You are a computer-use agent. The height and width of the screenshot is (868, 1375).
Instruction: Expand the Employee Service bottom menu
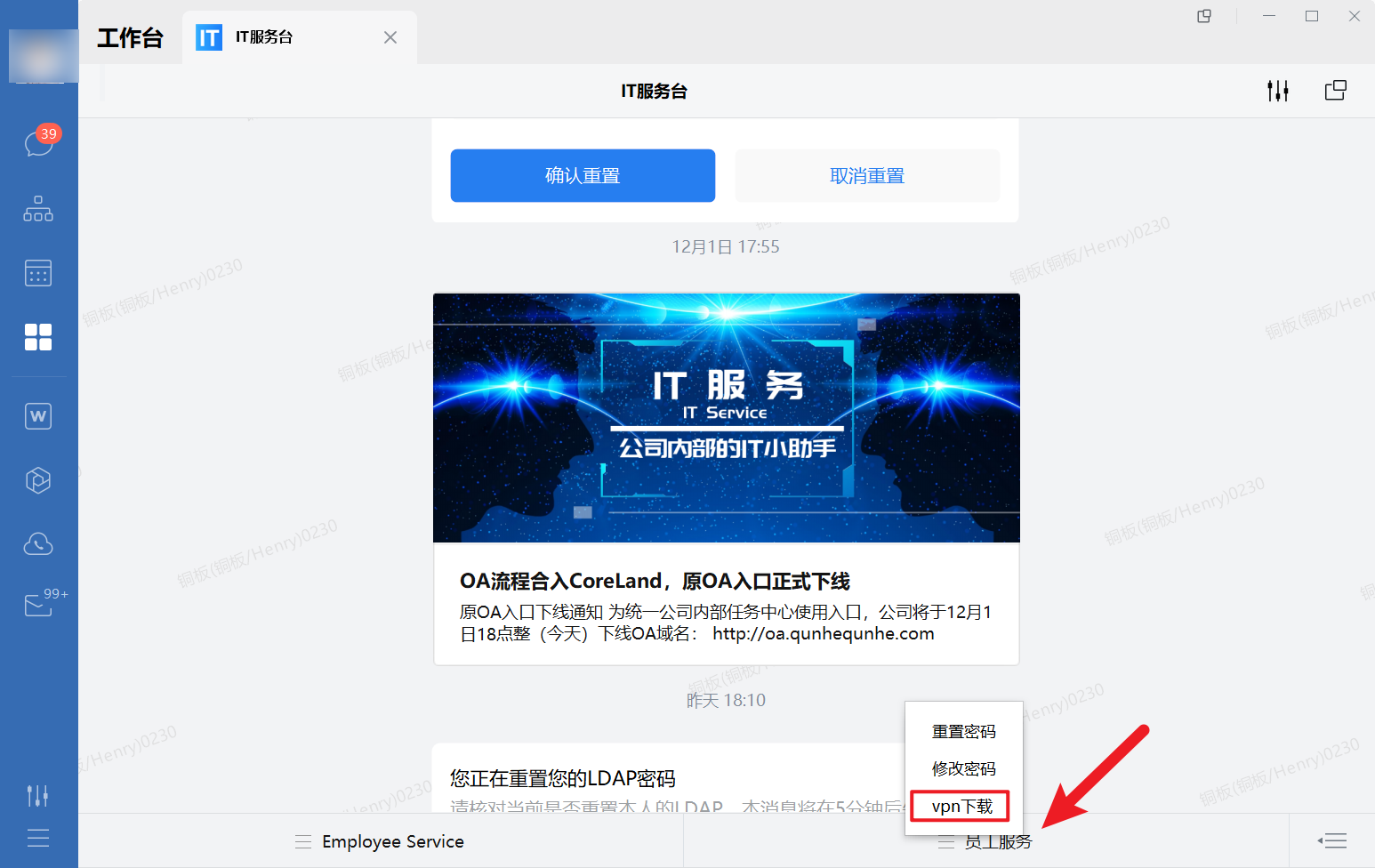pyautogui.click(x=381, y=841)
